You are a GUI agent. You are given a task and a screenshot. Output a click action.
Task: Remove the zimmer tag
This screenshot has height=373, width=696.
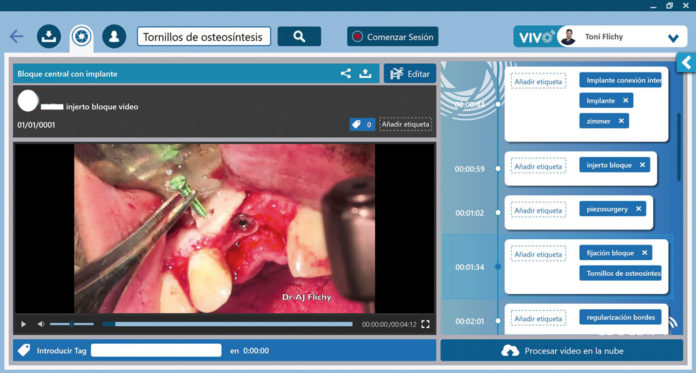click(x=621, y=121)
